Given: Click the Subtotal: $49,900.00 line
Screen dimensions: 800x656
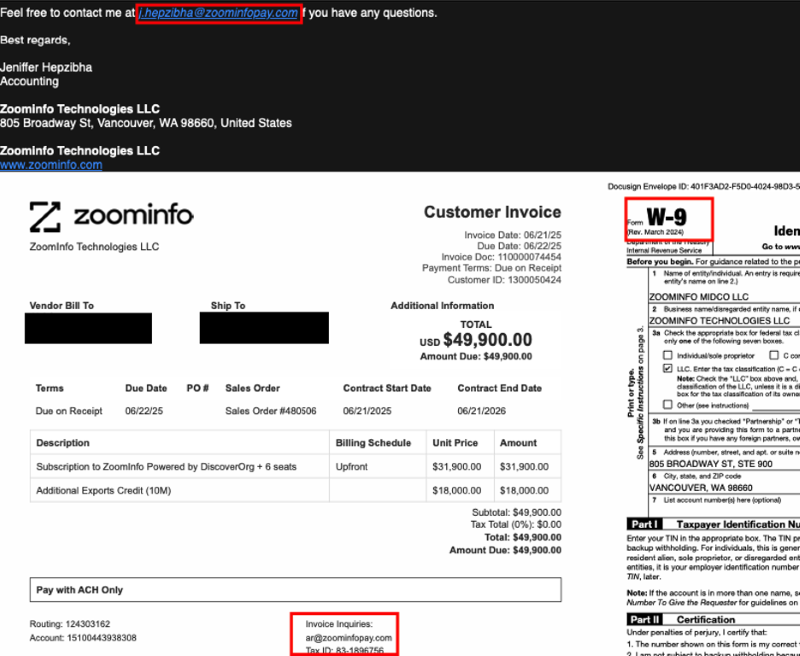Looking at the screenshot, I should pos(516,512).
